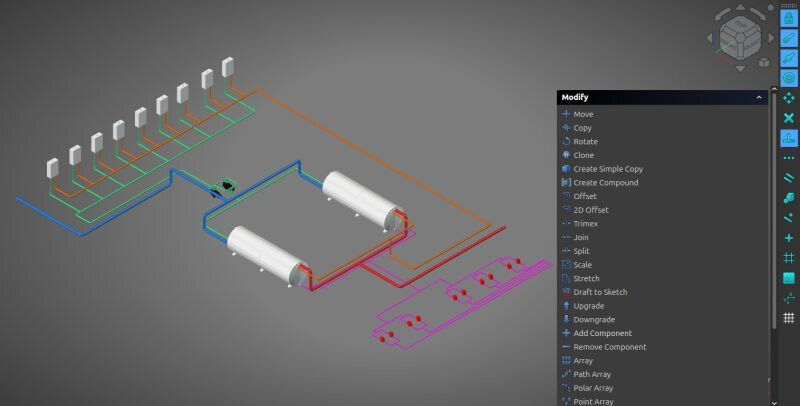Click the snap center concentric-circle icon

(x=788, y=78)
